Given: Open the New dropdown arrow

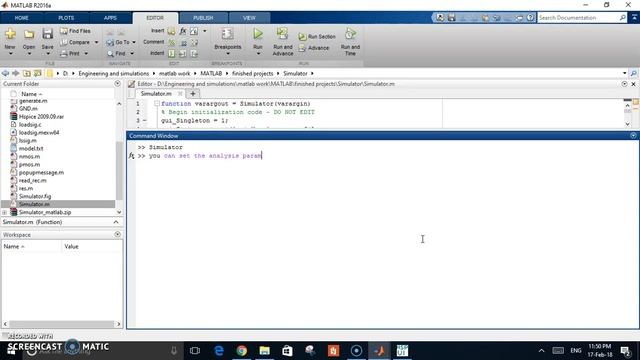Looking at the screenshot, I should tap(10, 54).
